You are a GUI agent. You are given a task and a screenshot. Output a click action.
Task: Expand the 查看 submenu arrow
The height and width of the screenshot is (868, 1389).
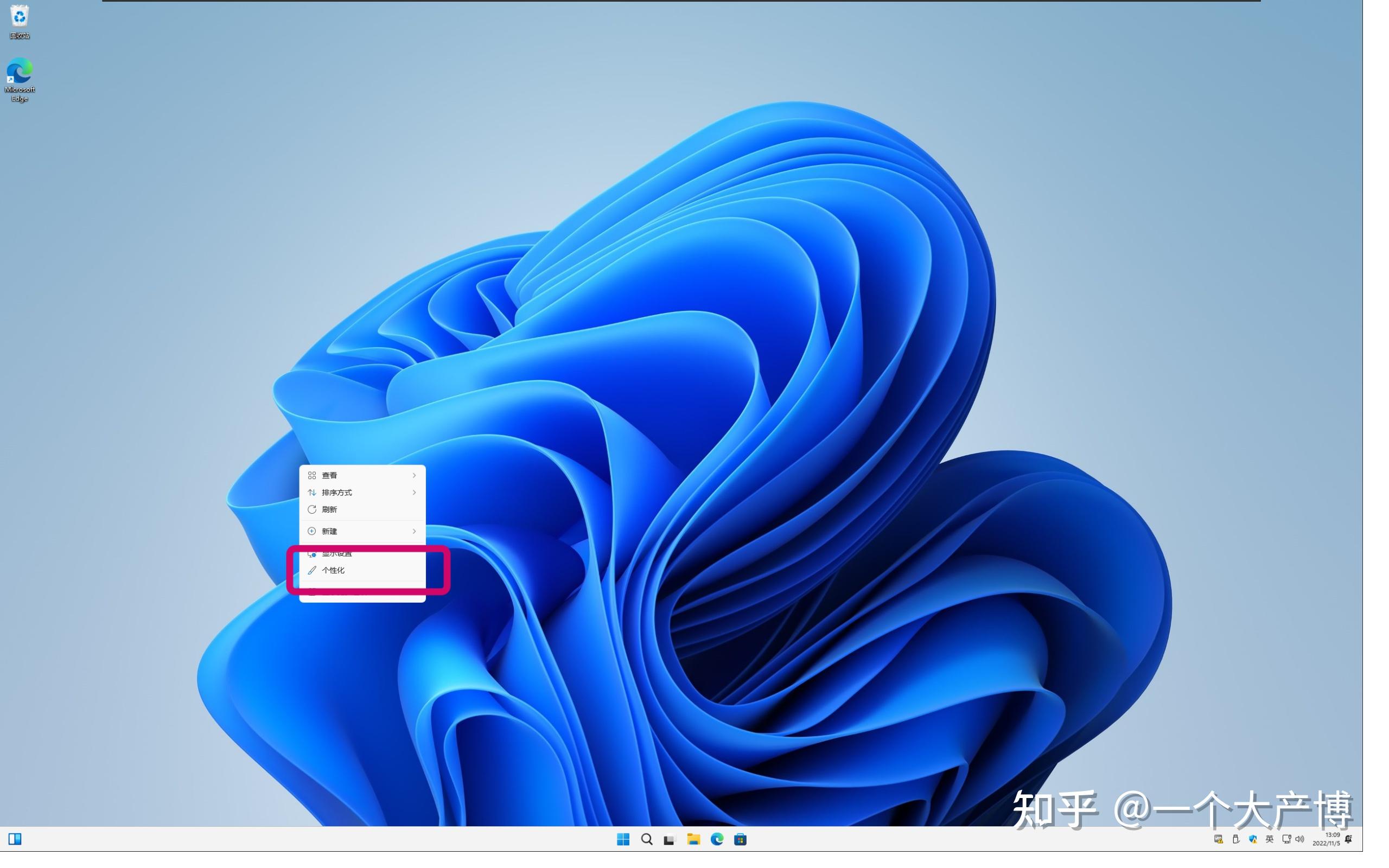click(414, 475)
